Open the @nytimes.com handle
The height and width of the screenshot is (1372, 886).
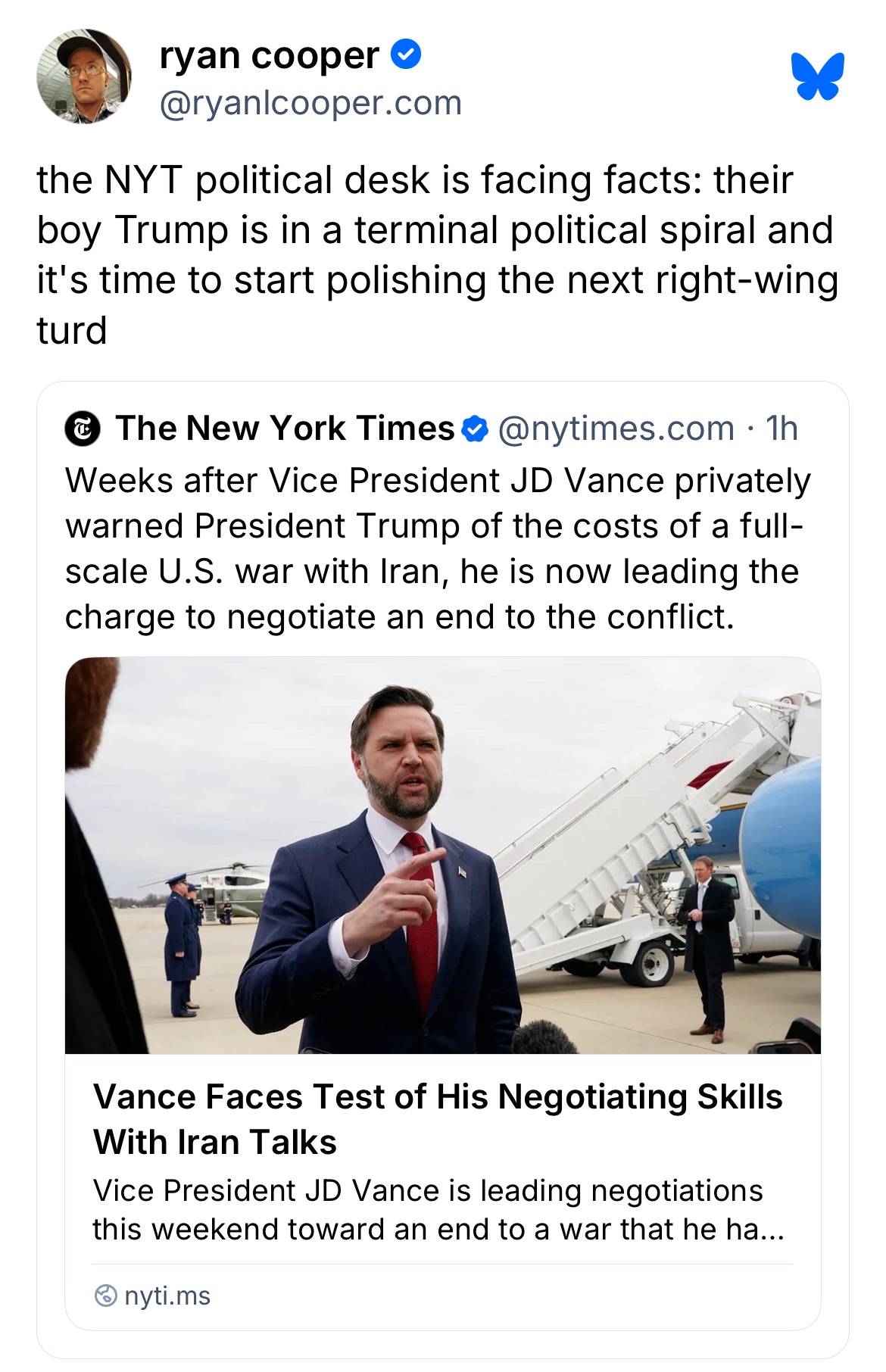pyautogui.click(x=616, y=429)
